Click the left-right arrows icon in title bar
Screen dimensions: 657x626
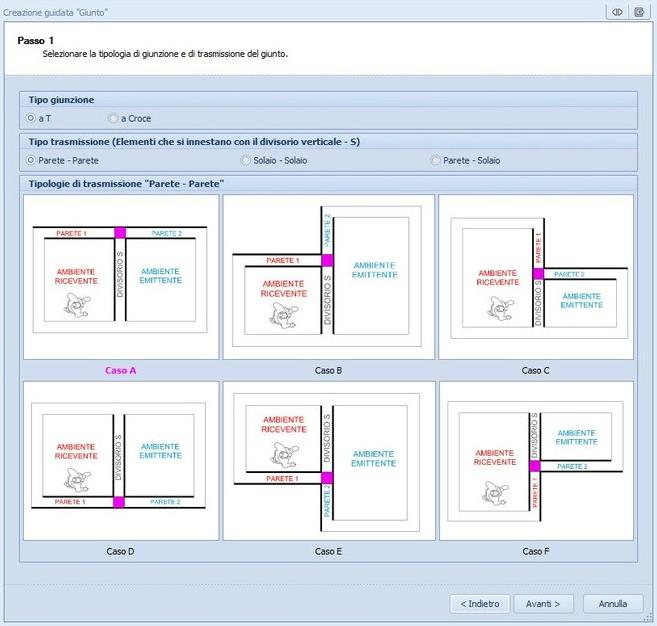[x=617, y=11]
